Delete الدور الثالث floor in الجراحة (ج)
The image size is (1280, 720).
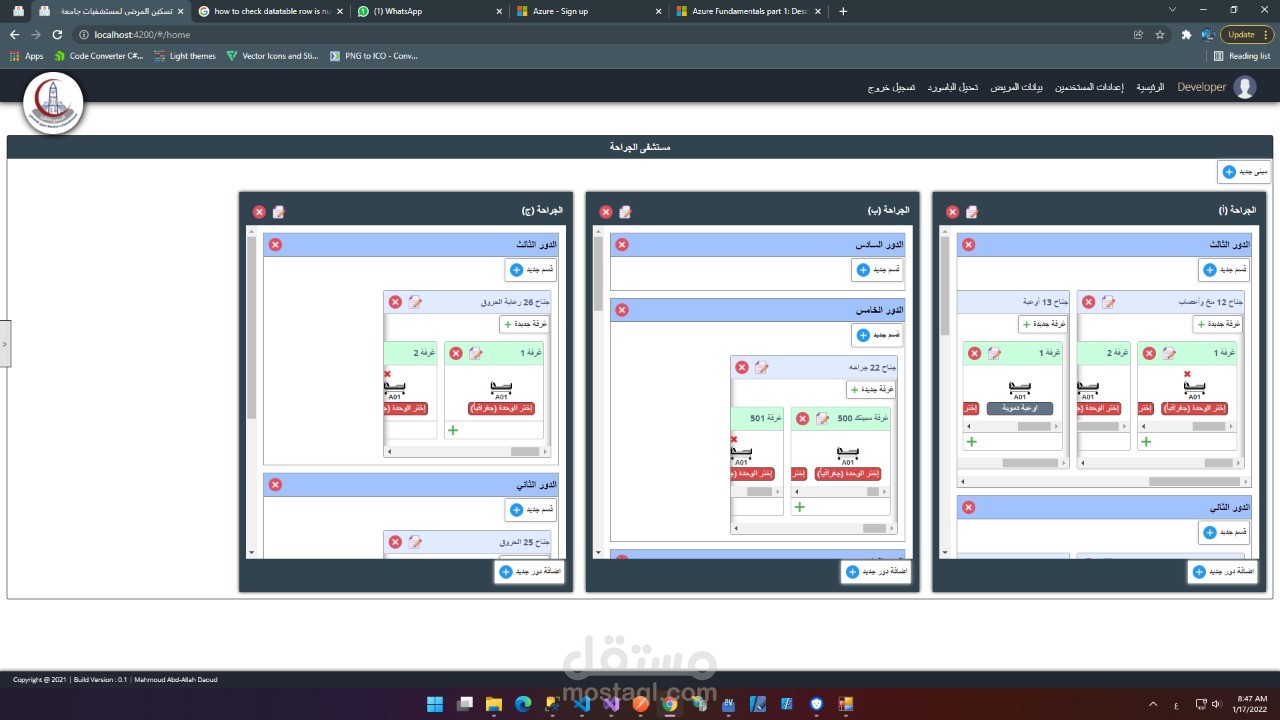click(275, 245)
